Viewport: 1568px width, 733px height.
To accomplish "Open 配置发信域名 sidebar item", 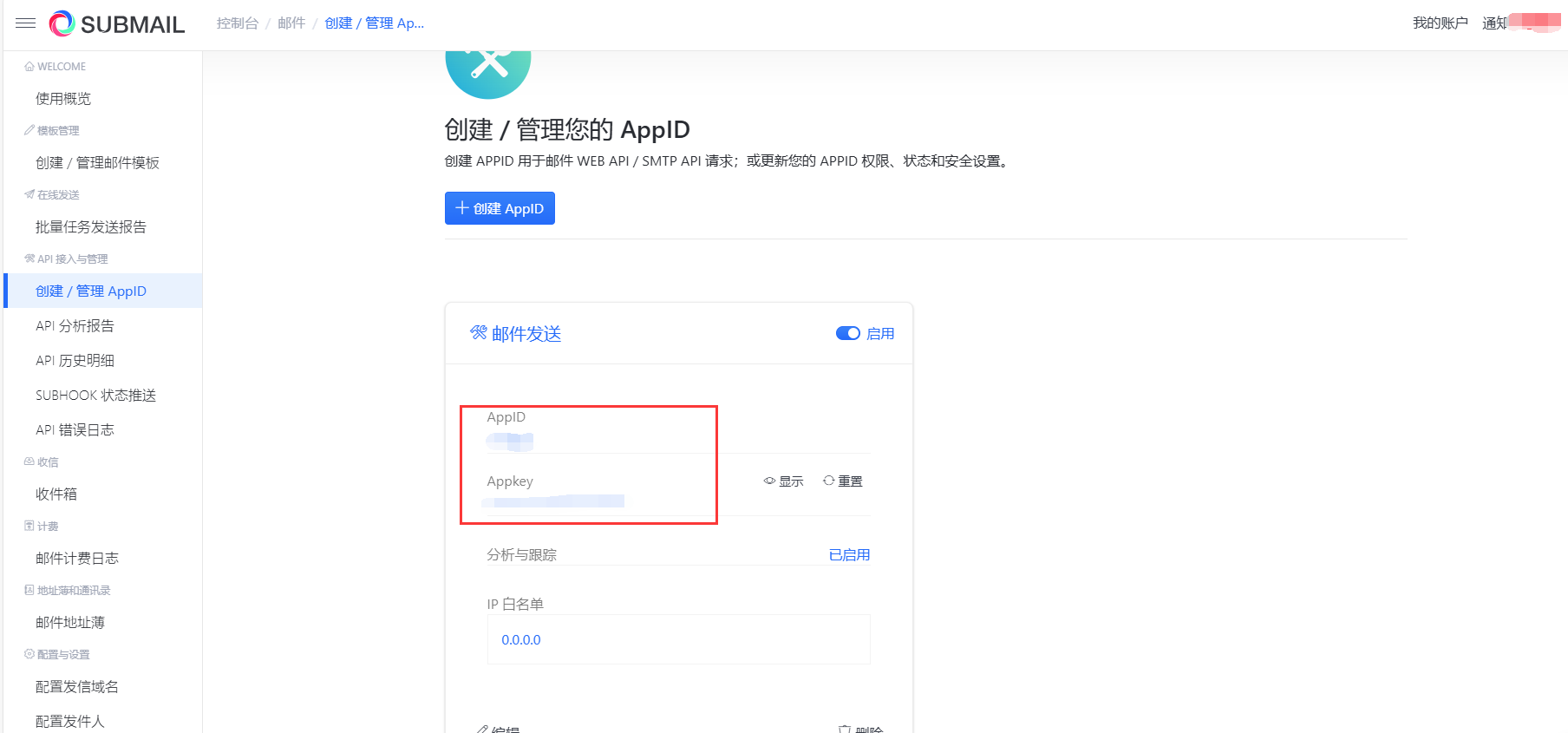I will (x=77, y=687).
